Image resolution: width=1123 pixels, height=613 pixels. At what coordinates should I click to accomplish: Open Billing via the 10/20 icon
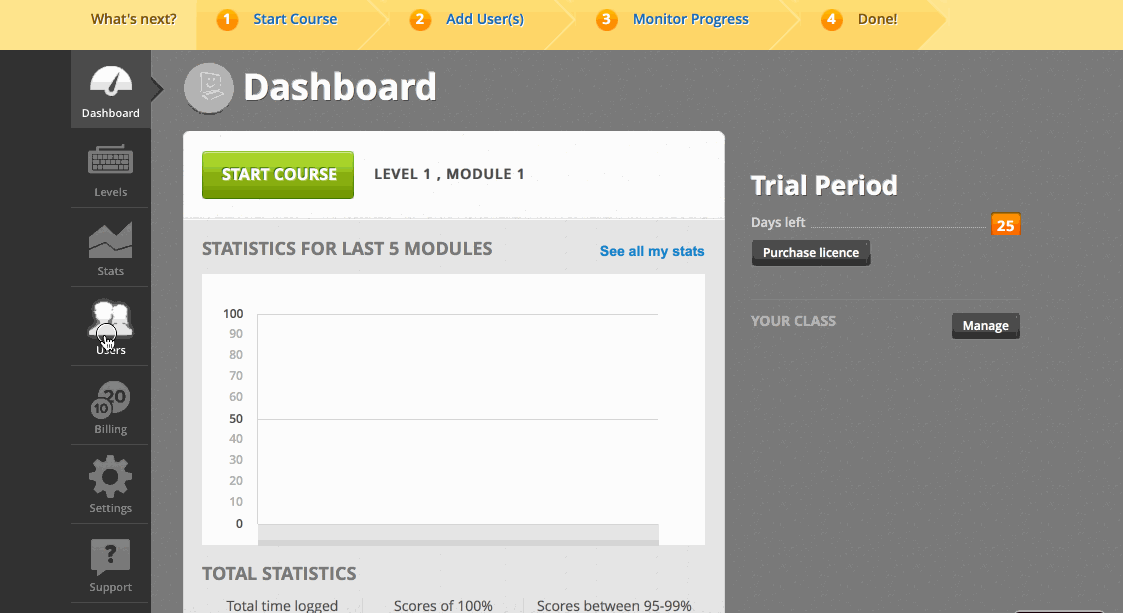pyautogui.click(x=110, y=400)
